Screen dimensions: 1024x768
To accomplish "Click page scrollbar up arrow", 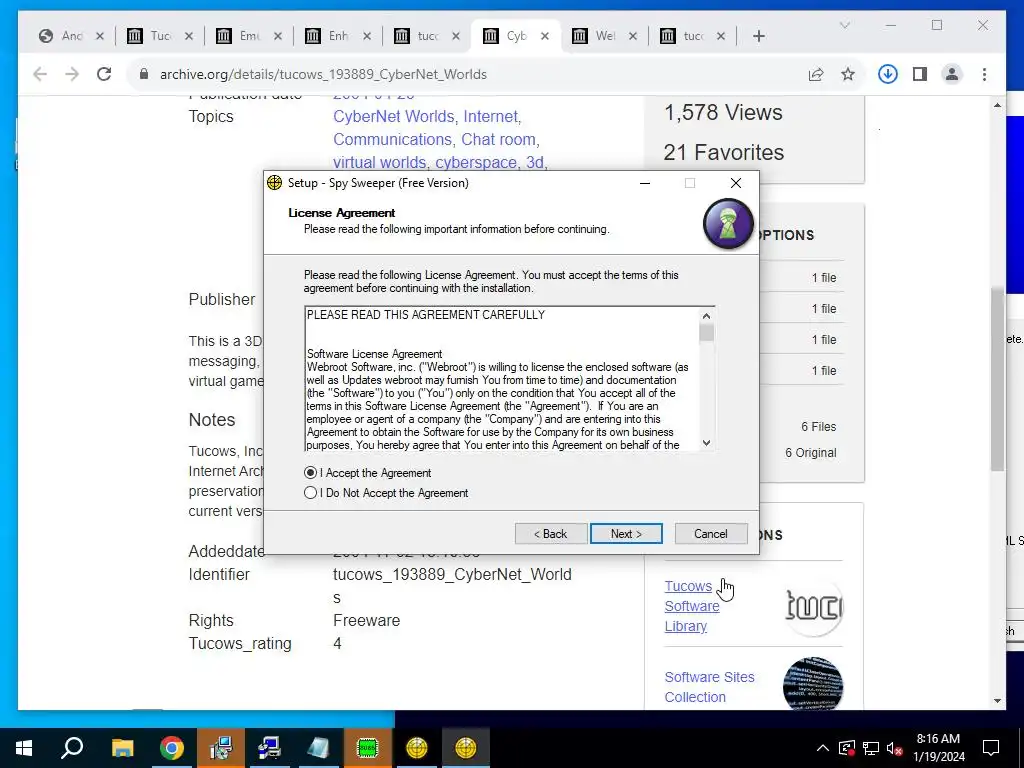I will click(x=997, y=105).
